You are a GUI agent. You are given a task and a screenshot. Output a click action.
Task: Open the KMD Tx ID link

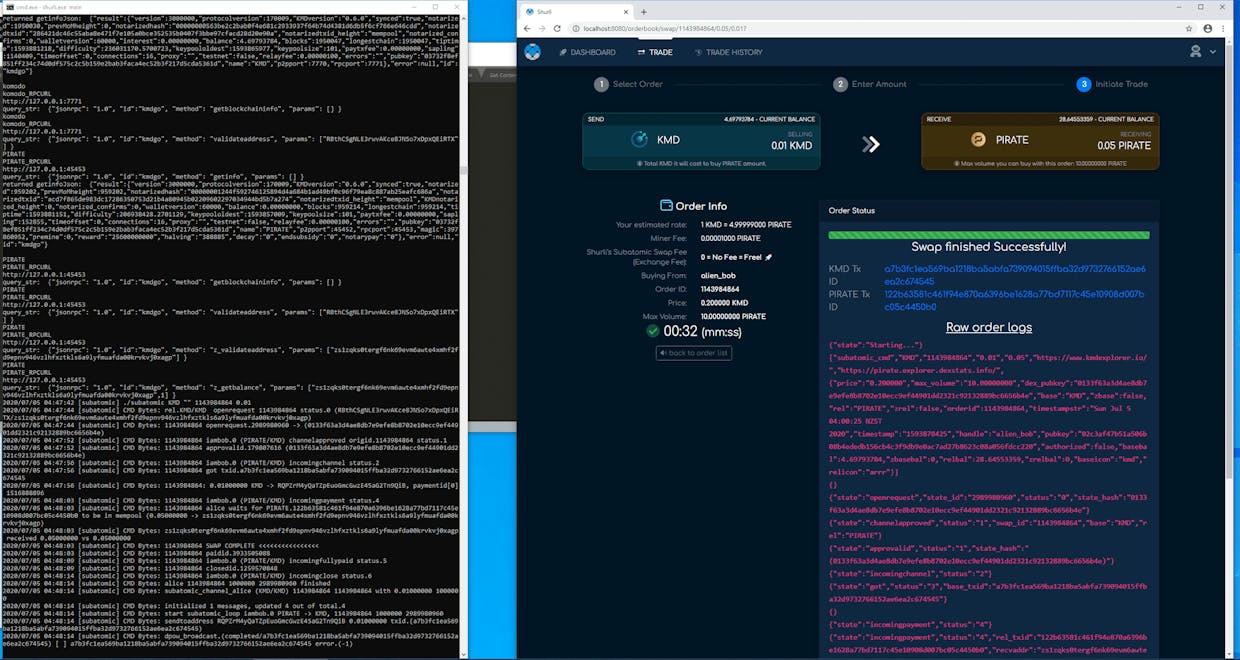click(1015, 275)
